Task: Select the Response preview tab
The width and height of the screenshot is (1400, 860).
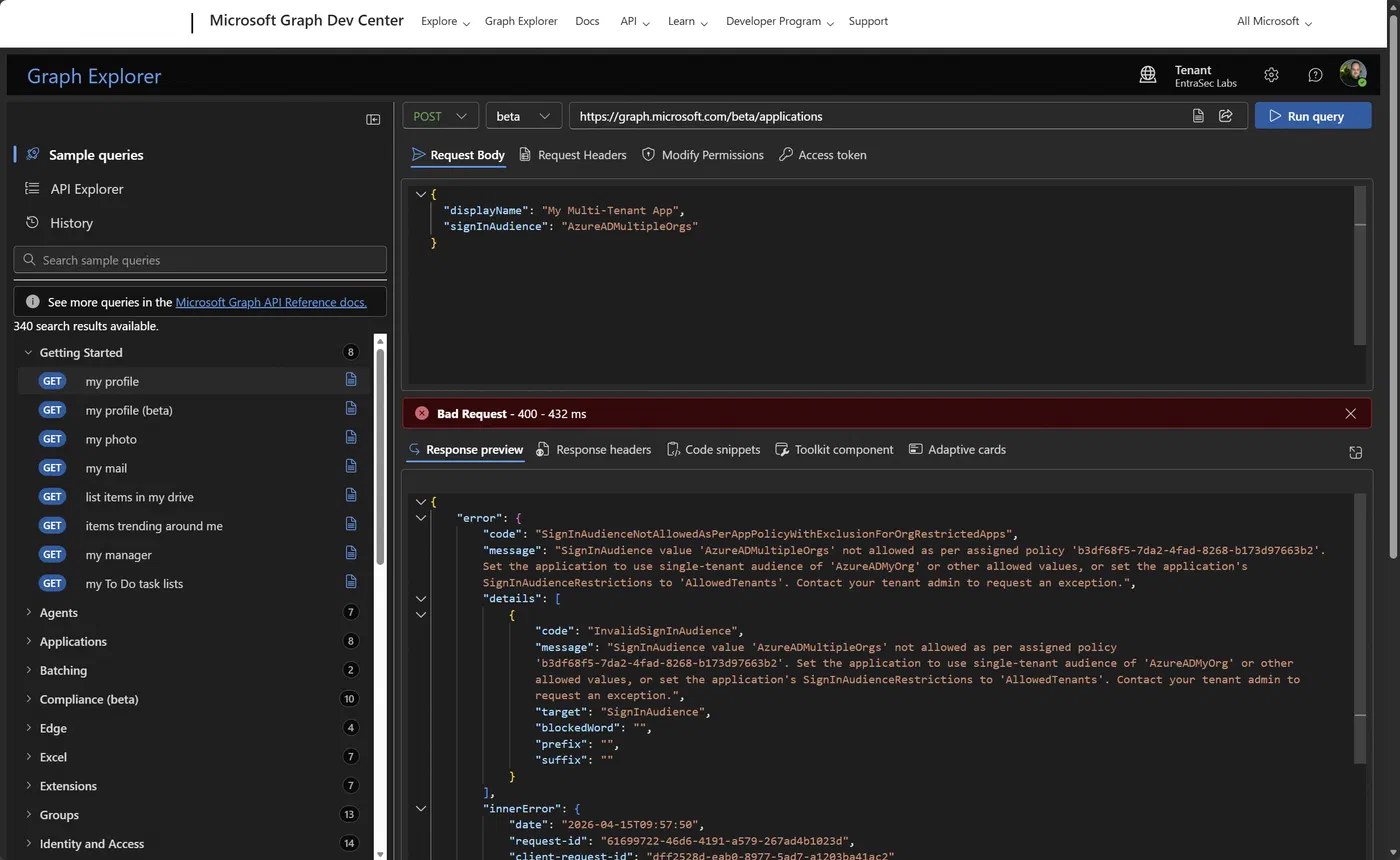Action: coord(465,450)
